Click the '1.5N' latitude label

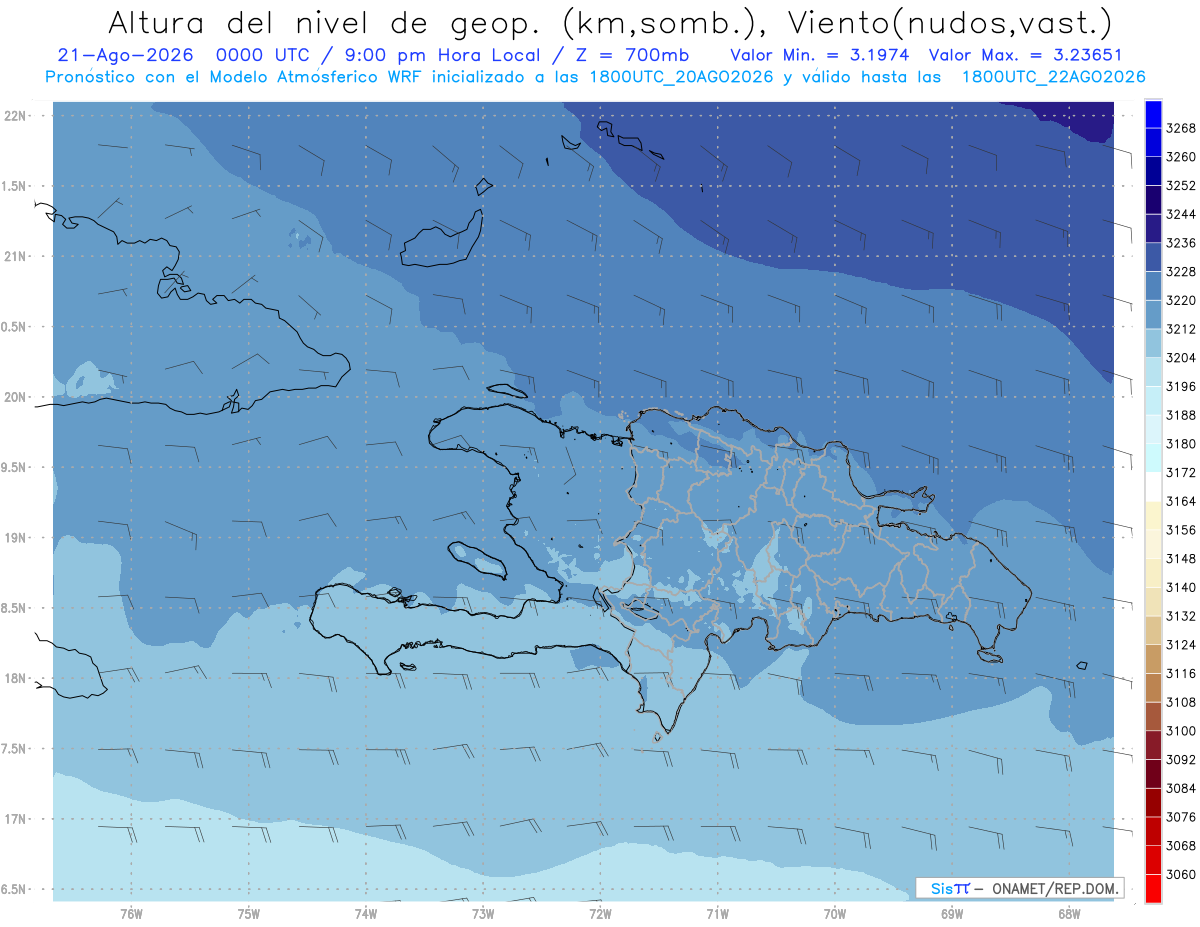coord(14,186)
